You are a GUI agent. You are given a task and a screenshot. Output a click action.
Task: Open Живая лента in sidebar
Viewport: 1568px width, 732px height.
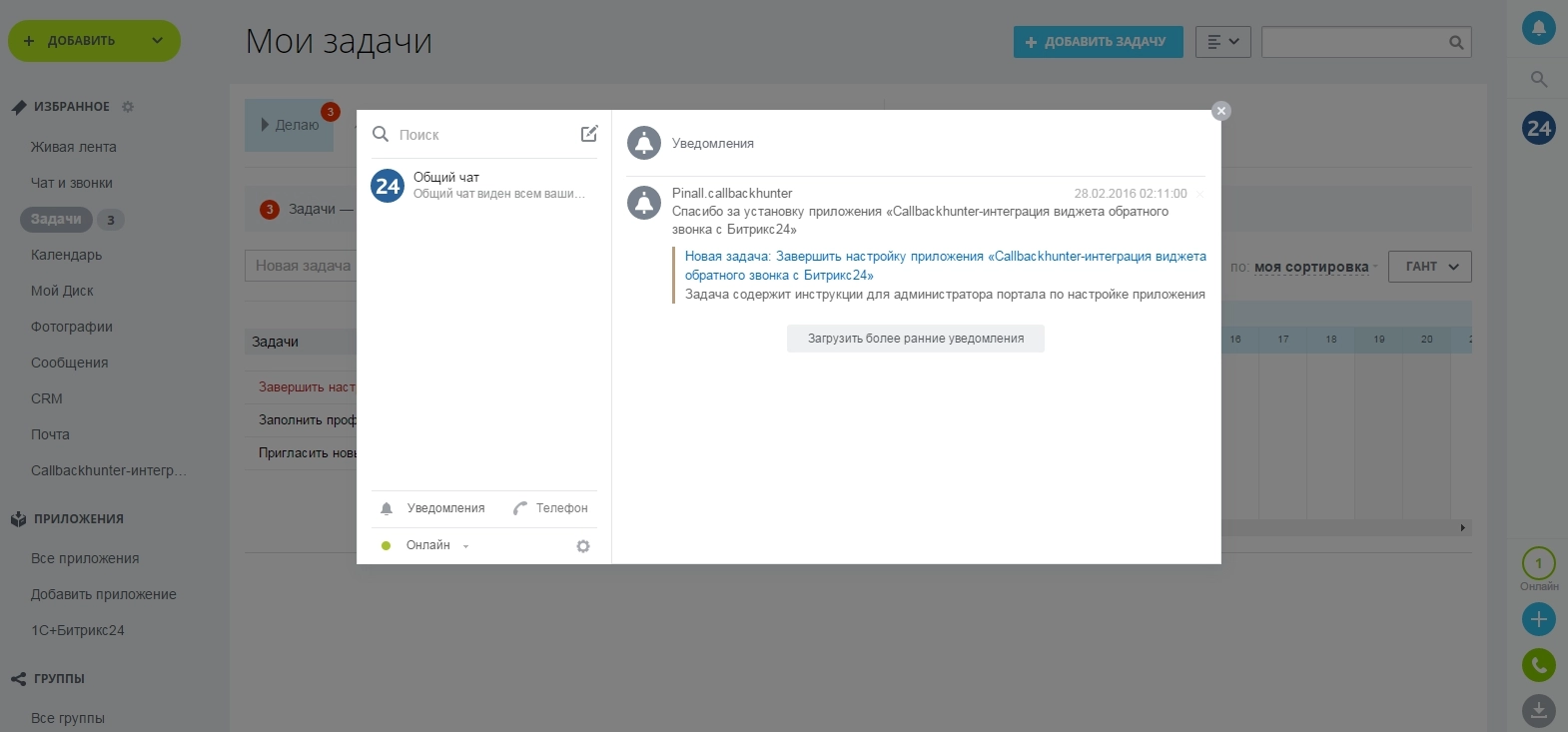pyautogui.click(x=74, y=147)
